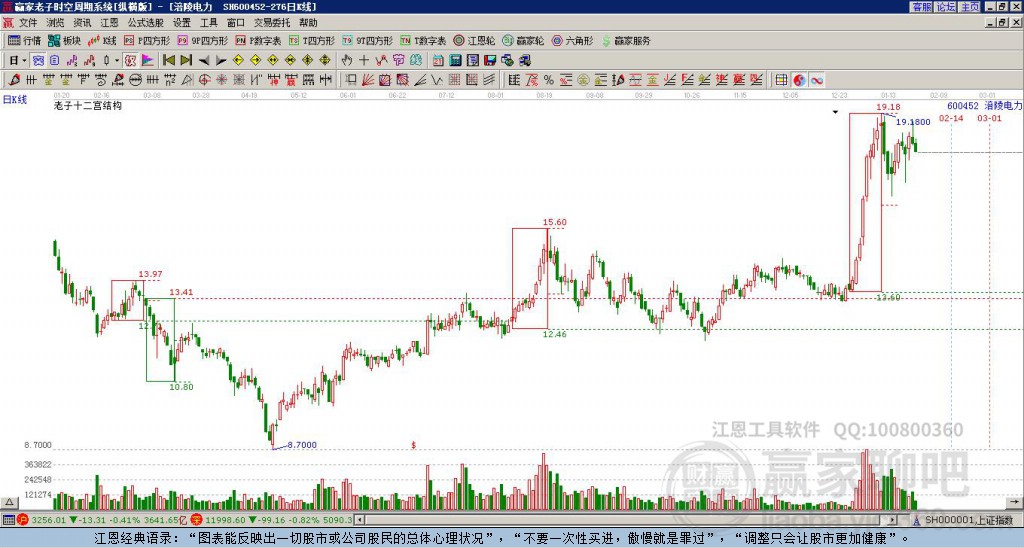Click the right-arrow expander beside volume panel
Screen dimensions: 1024x548
pos(1015,502)
